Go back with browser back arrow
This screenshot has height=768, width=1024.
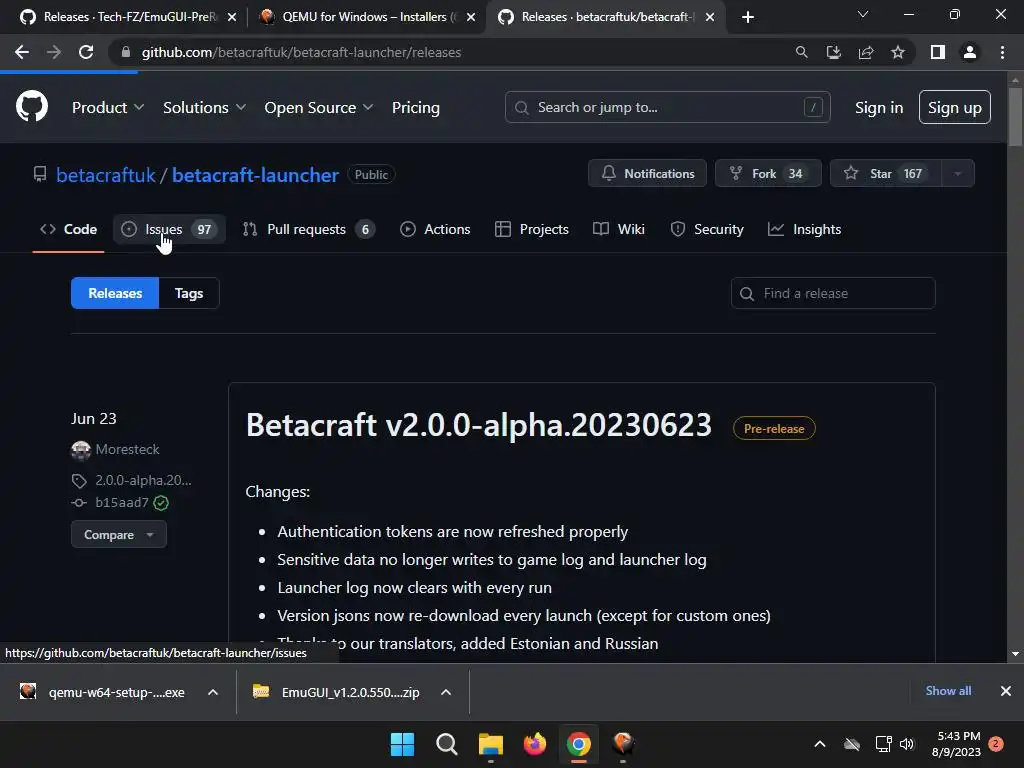(x=22, y=52)
